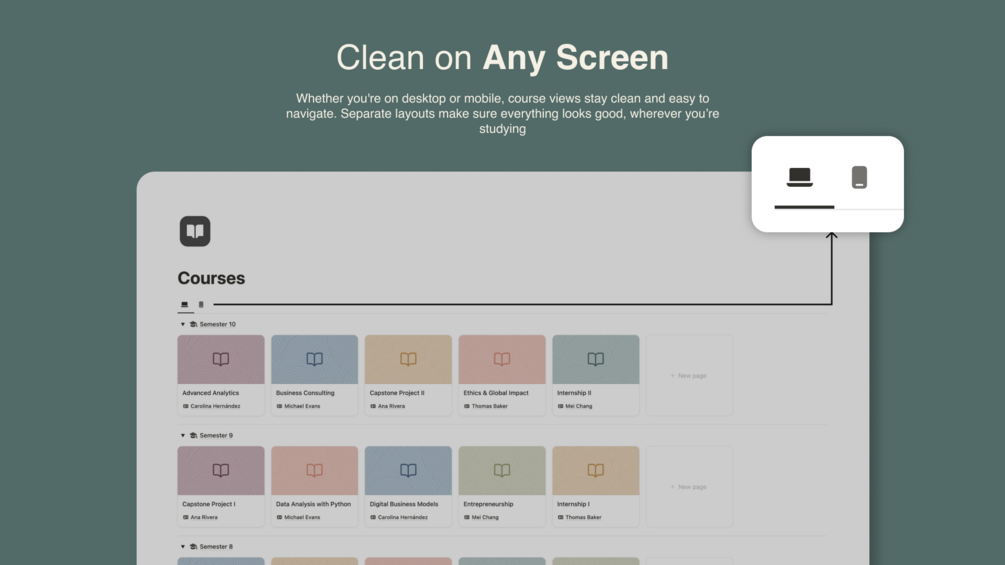Select the large laptop view icon

[799, 177]
